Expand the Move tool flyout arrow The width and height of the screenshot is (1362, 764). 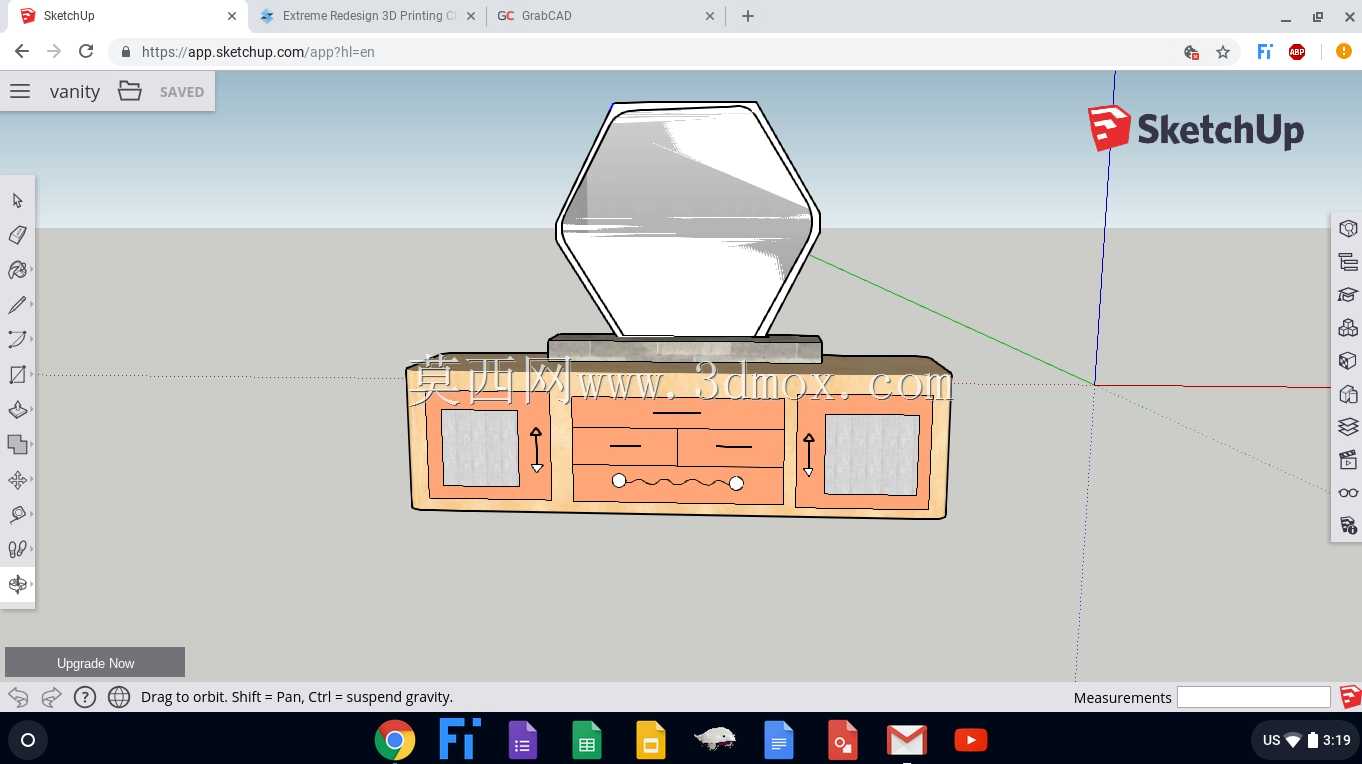32,480
